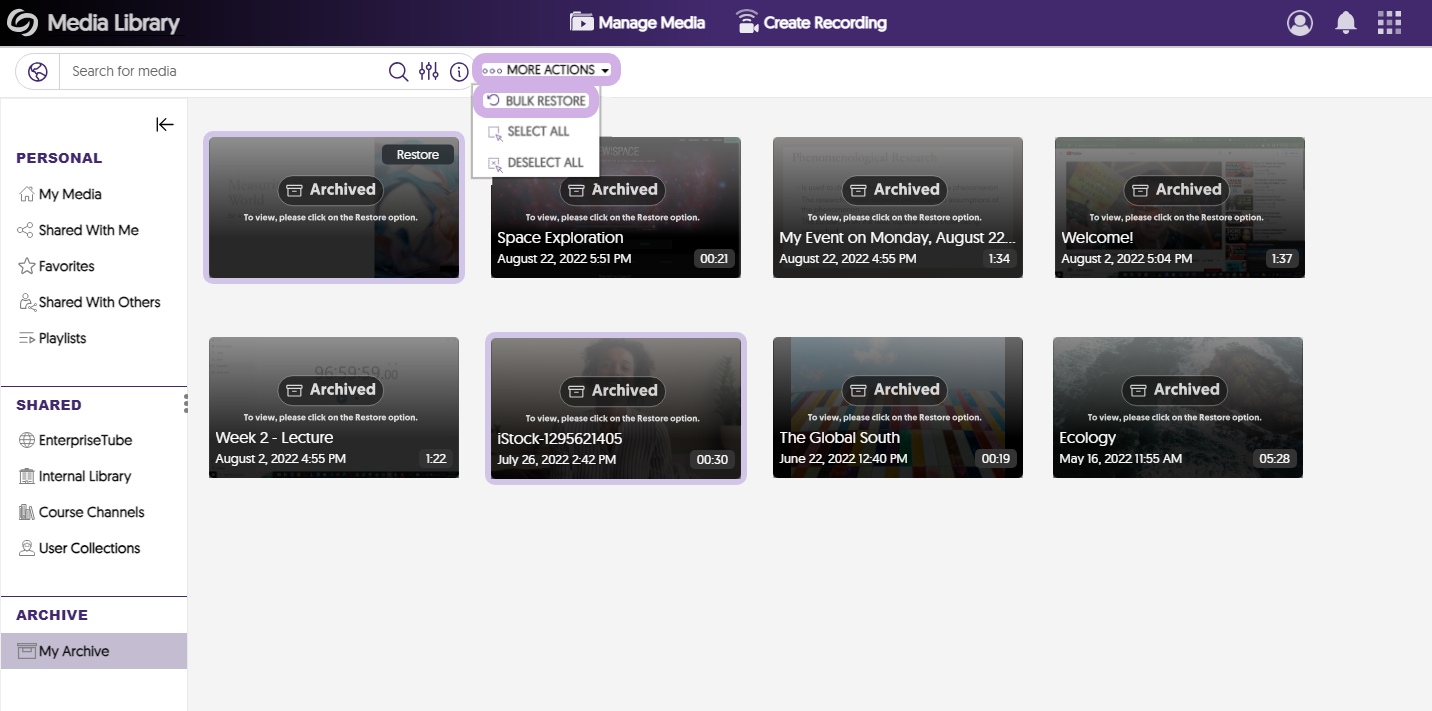1432x711 pixels.
Task: Open the notifications bell
Action: tap(1346, 23)
